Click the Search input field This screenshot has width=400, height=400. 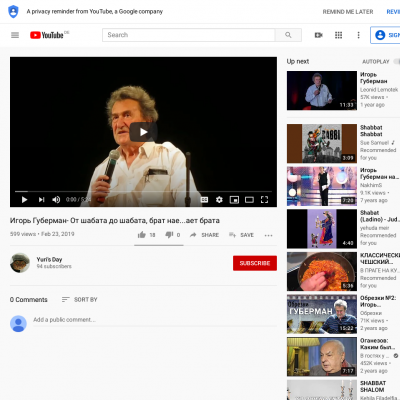coord(189,35)
